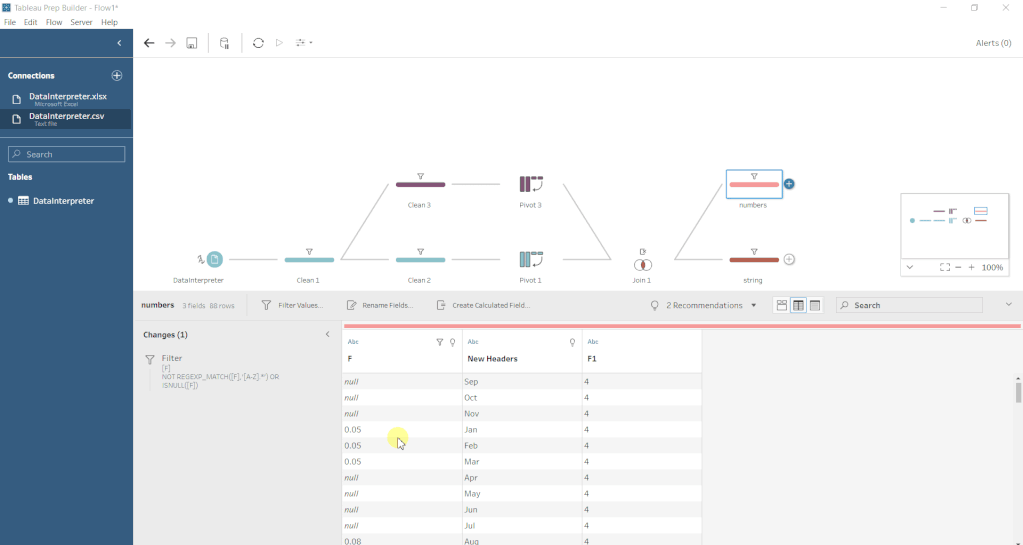
Task: Change data type Abc of F column
Action: coord(353,342)
